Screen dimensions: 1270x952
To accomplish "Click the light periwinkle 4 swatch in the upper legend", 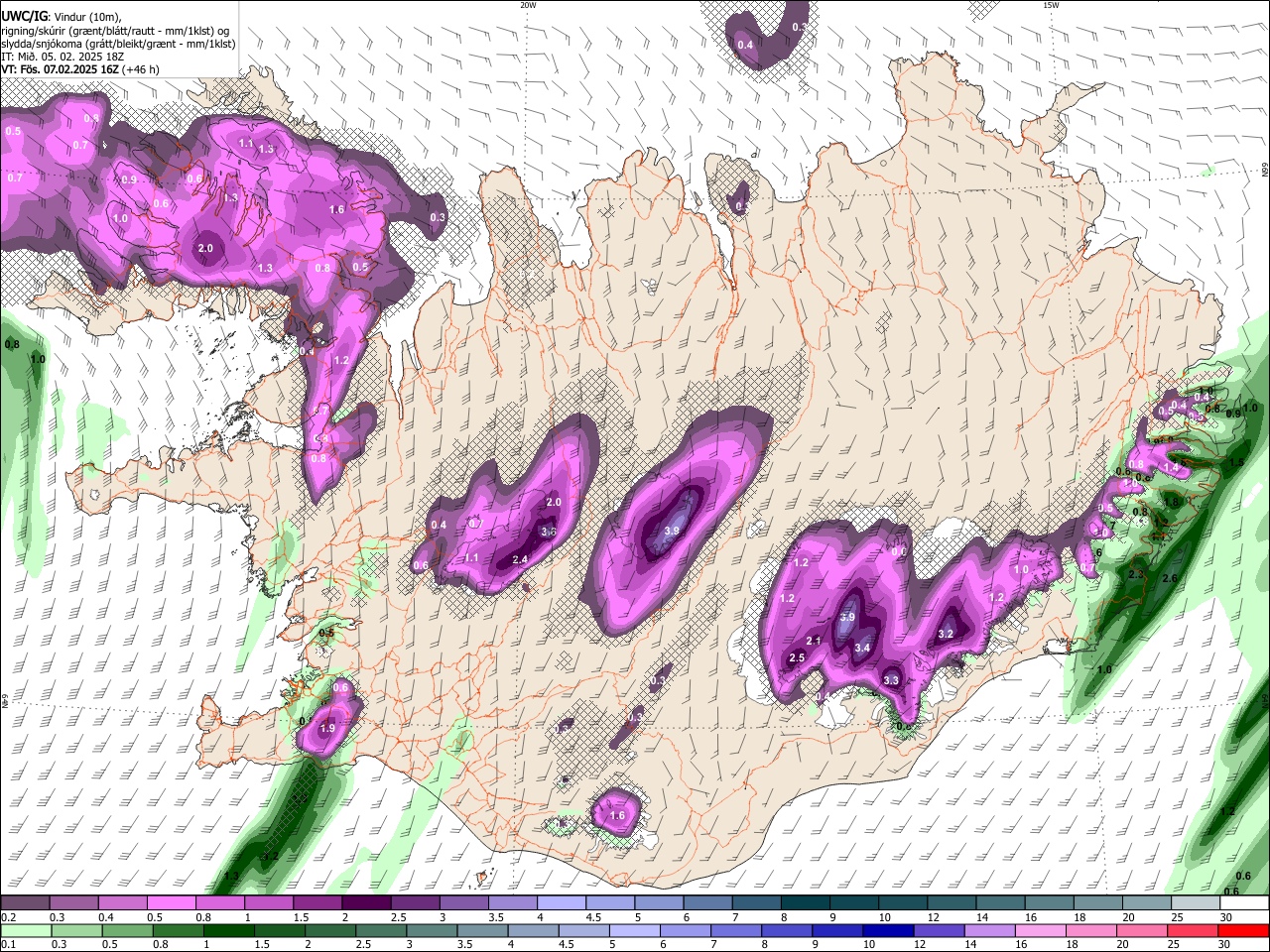I will pos(562,902).
